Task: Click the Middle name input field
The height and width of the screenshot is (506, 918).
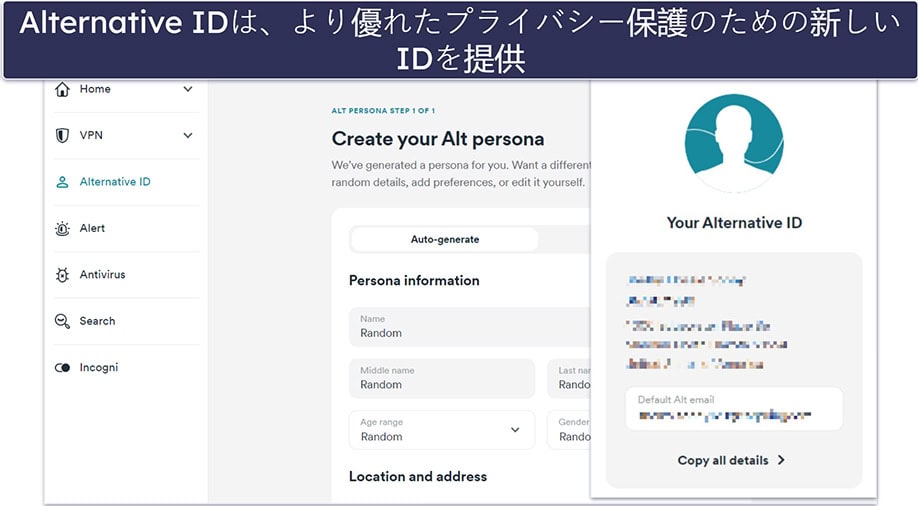Action: tap(442, 378)
